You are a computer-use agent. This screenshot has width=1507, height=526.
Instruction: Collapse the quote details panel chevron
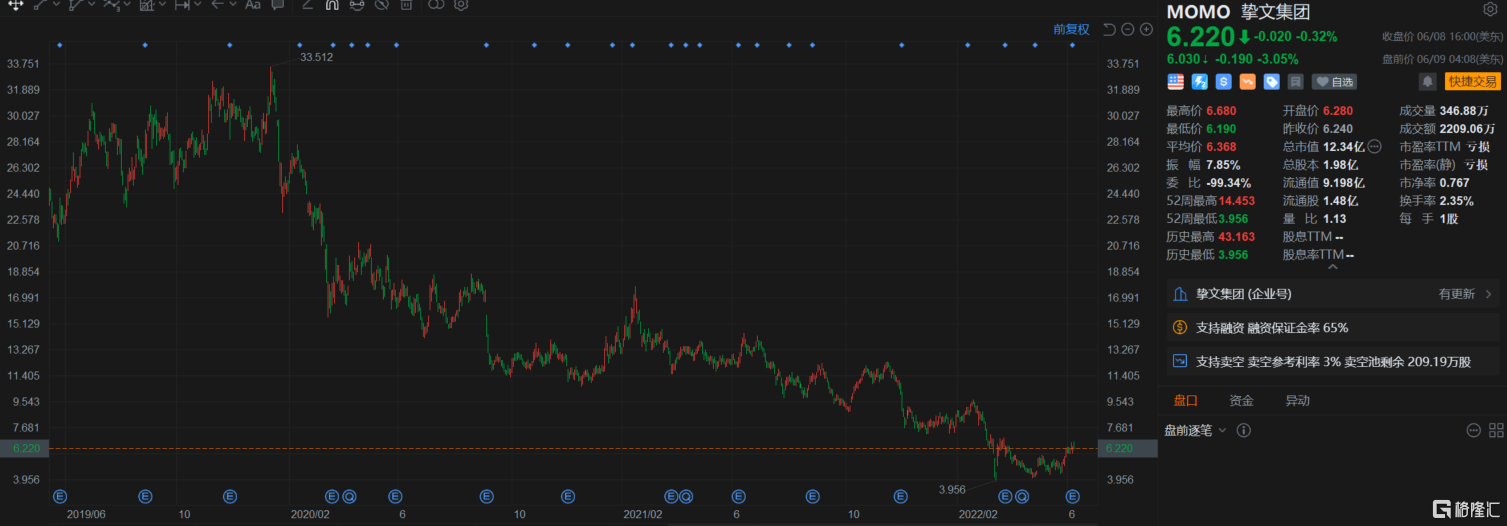point(1331,267)
